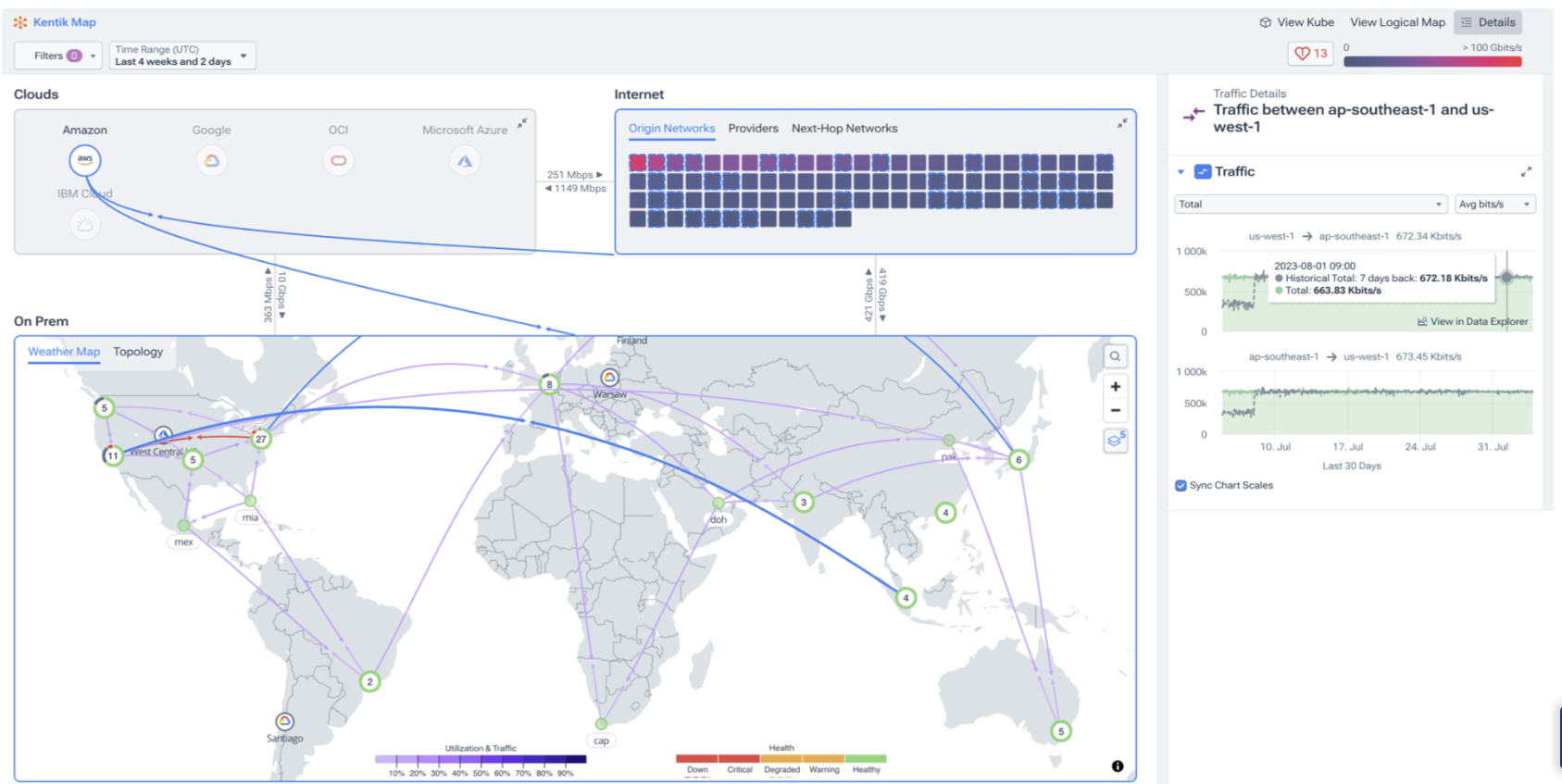
Task: Switch to the Topology tab
Action: [138, 352]
